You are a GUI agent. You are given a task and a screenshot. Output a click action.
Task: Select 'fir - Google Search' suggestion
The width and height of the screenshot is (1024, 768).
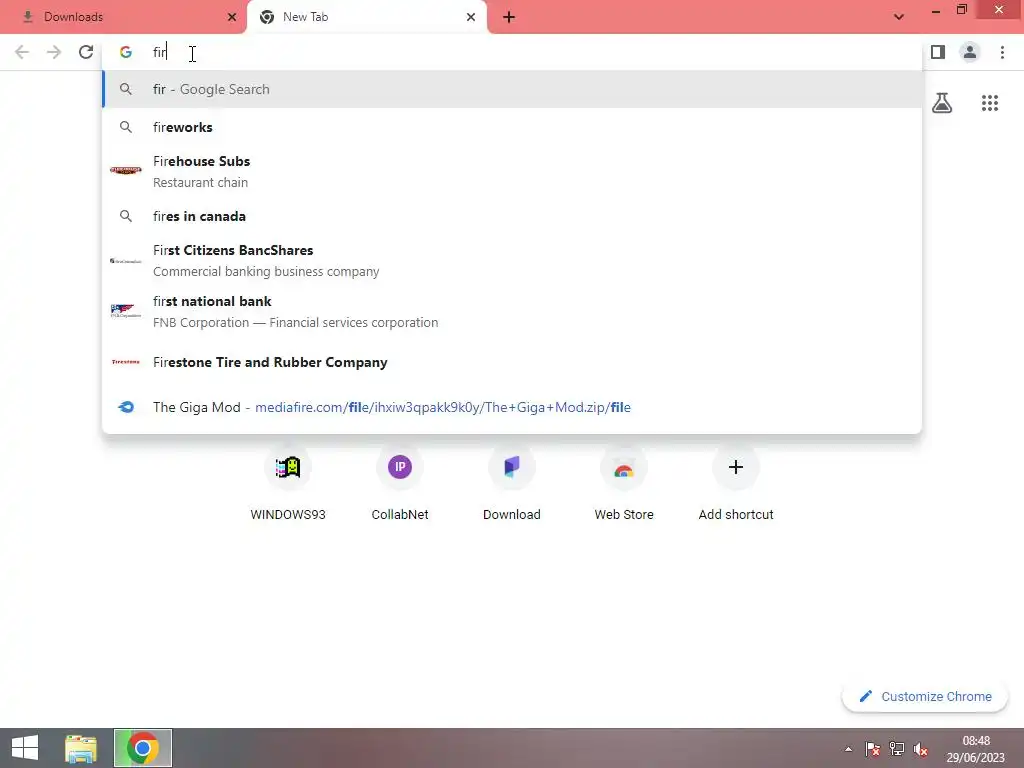tap(512, 89)
